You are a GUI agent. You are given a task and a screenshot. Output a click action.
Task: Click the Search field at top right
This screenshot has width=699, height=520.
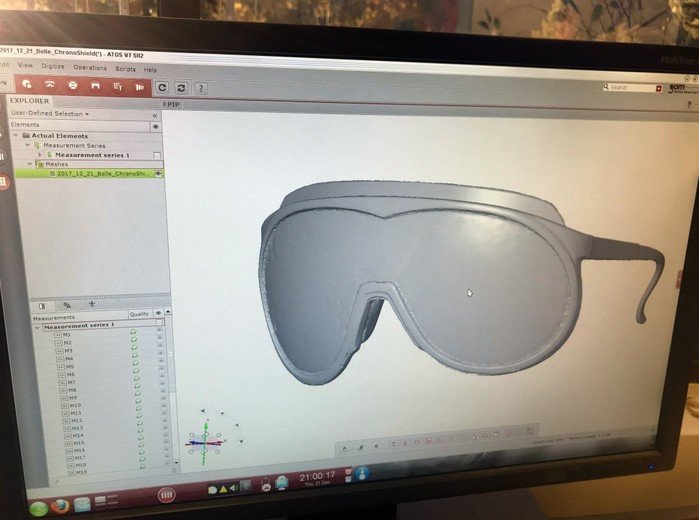[634, 87]
